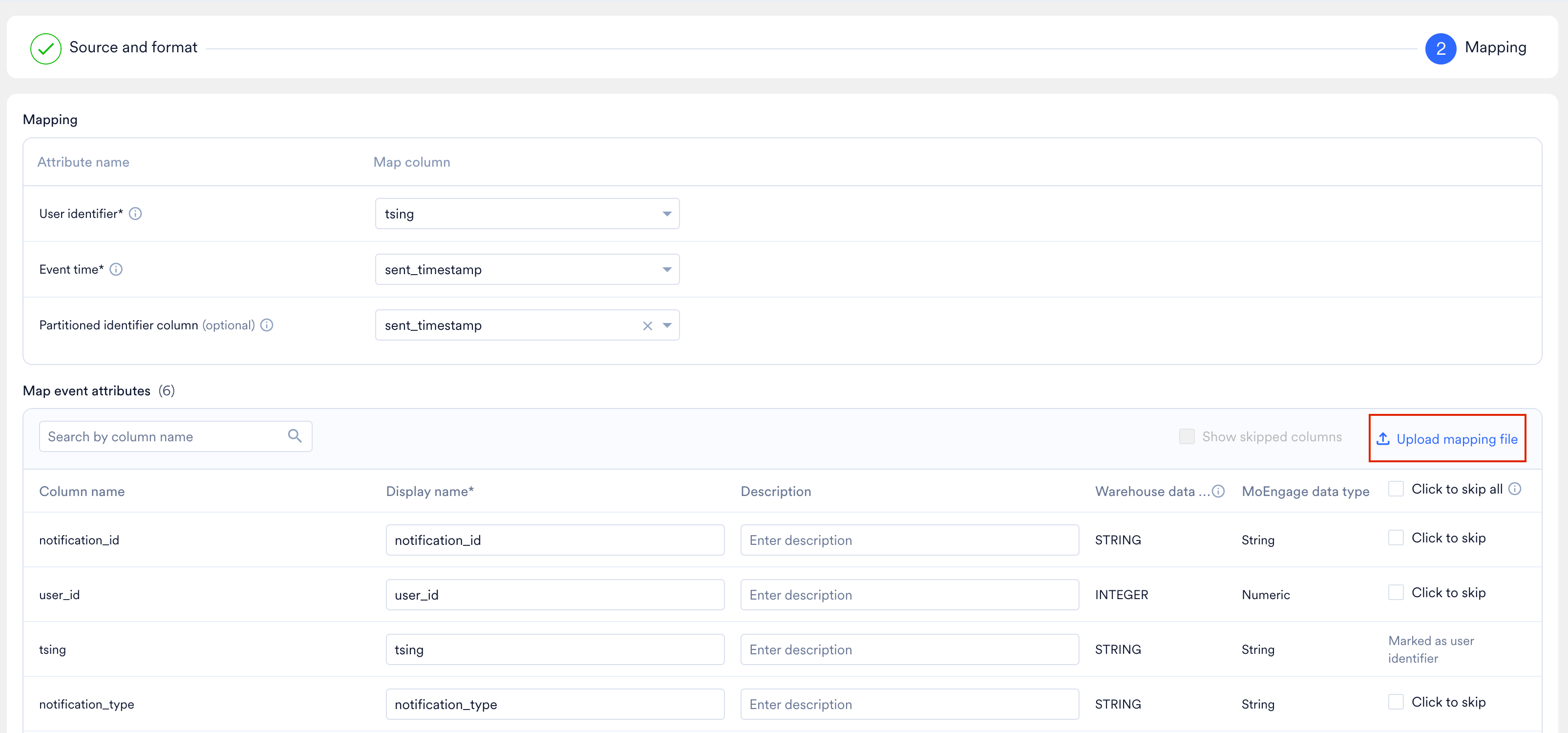The height and width of the screenshot is (733, 1568).
Task: Click the notification_type column name cell
Action: click(86, 704)
